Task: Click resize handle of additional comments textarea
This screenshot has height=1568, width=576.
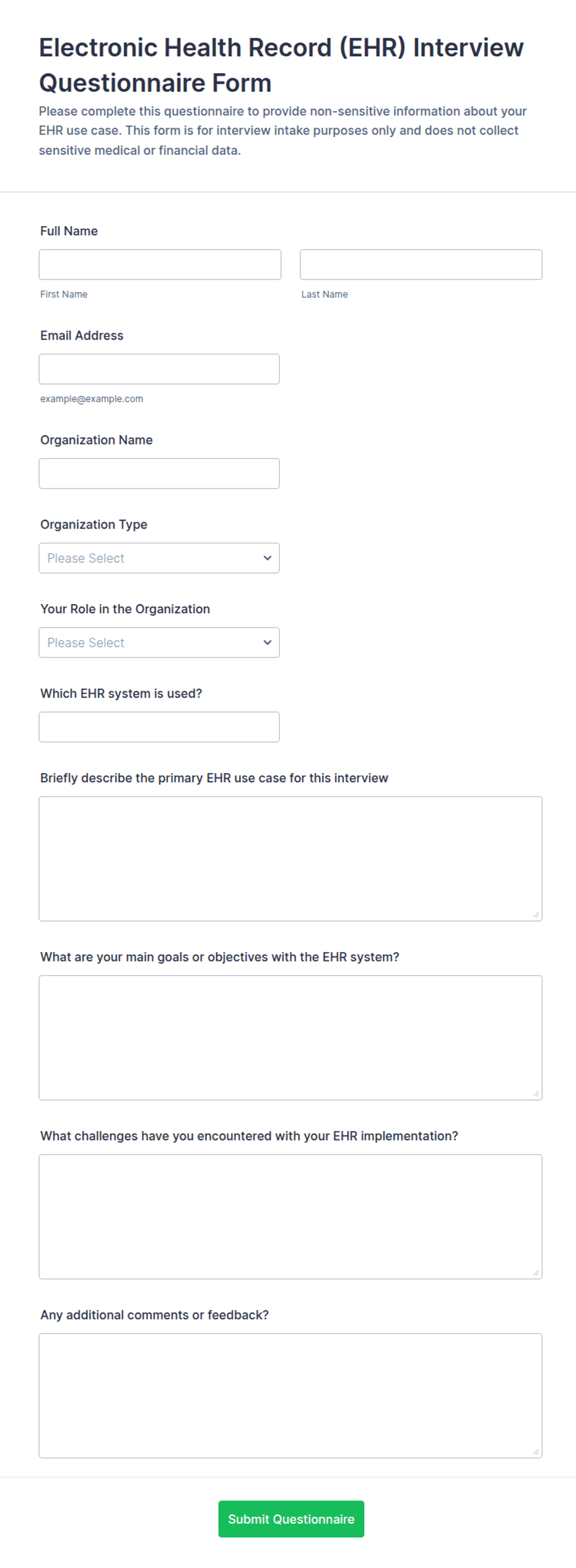Action: 536,1452
